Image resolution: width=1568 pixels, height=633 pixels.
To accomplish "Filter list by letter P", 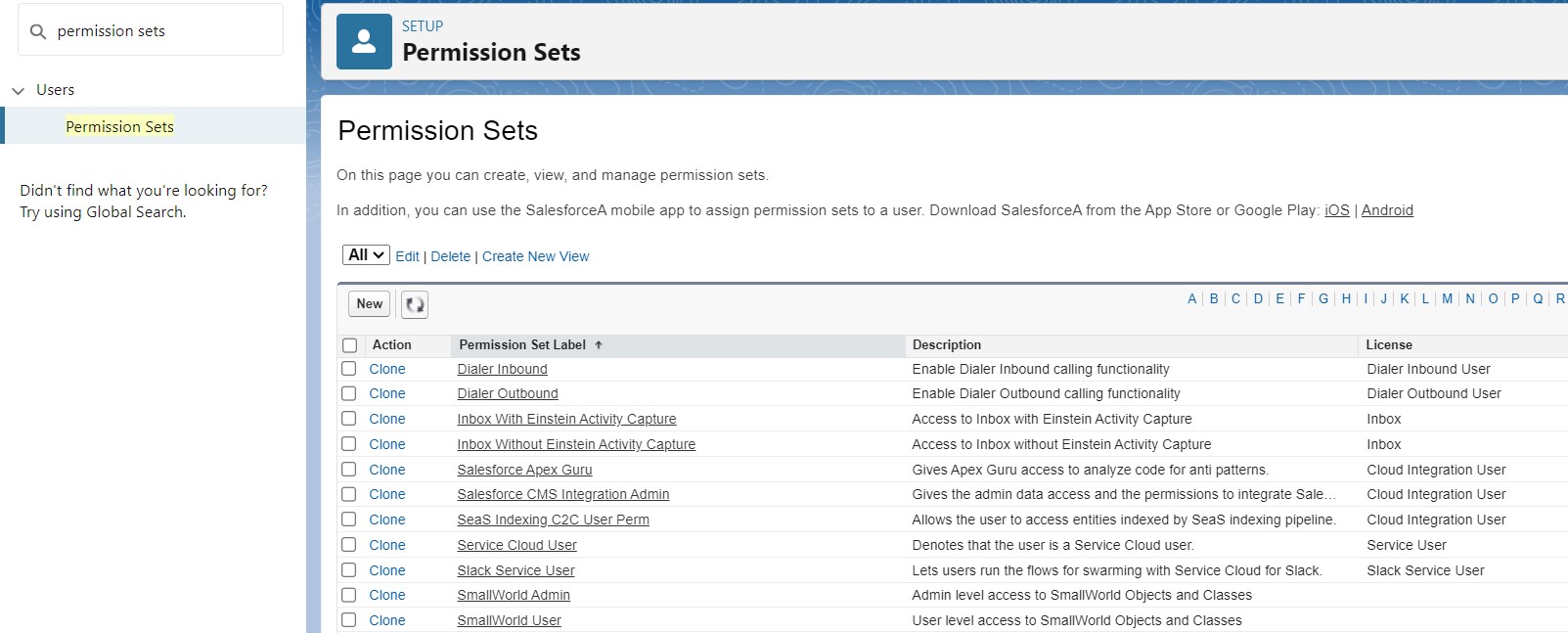I will (x=1515, y=298).
